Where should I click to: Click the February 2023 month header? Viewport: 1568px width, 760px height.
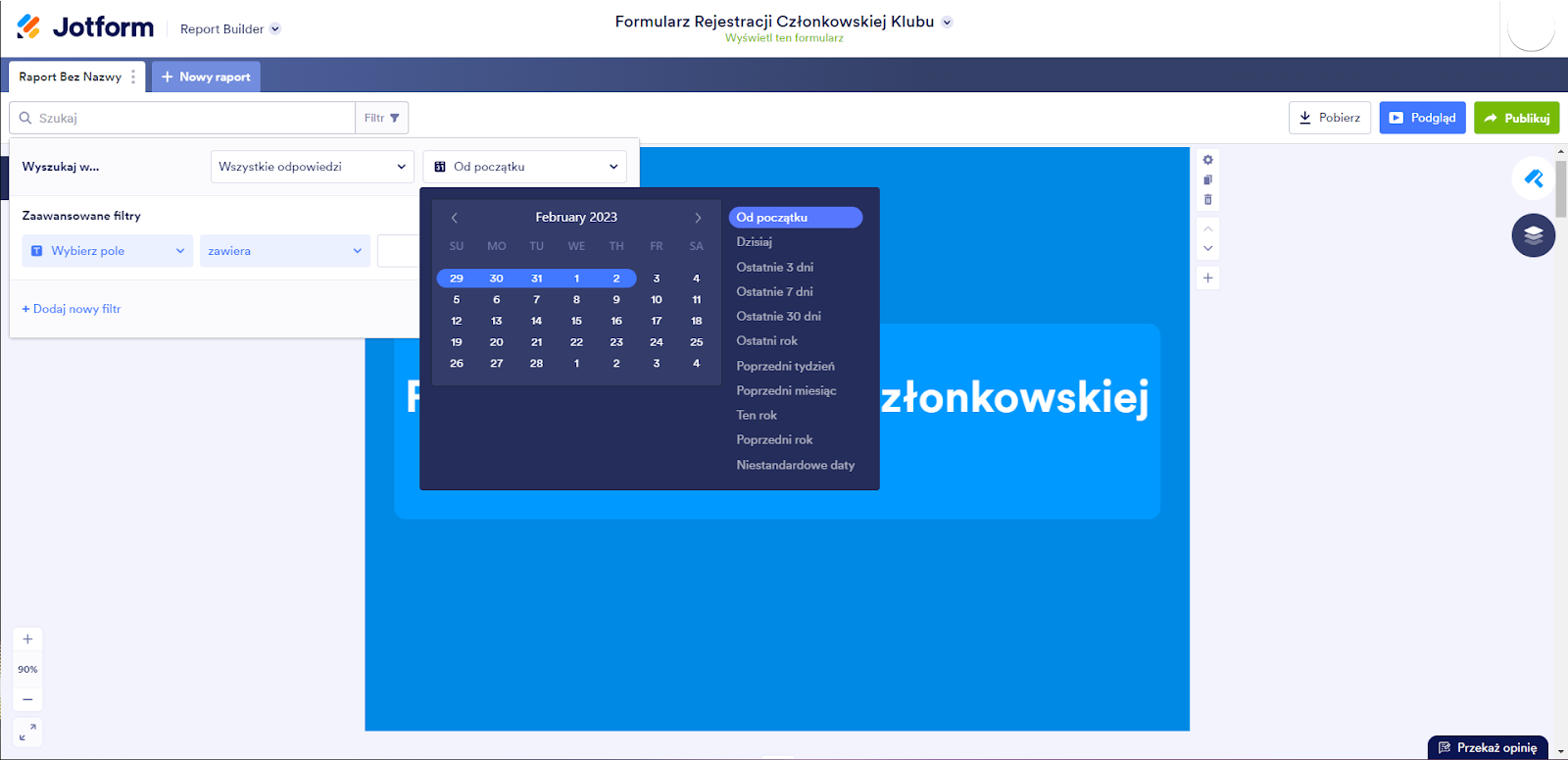[x=576, y=218]
